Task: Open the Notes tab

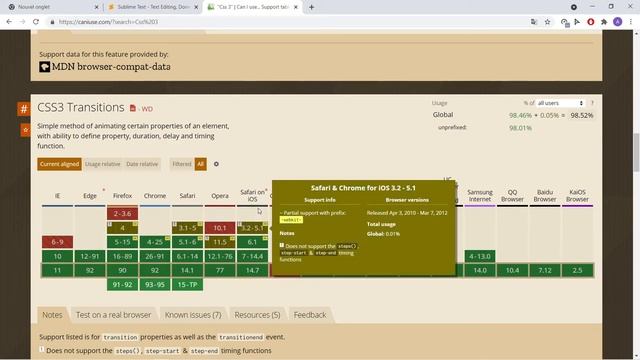Action: (x=52, y=315)
